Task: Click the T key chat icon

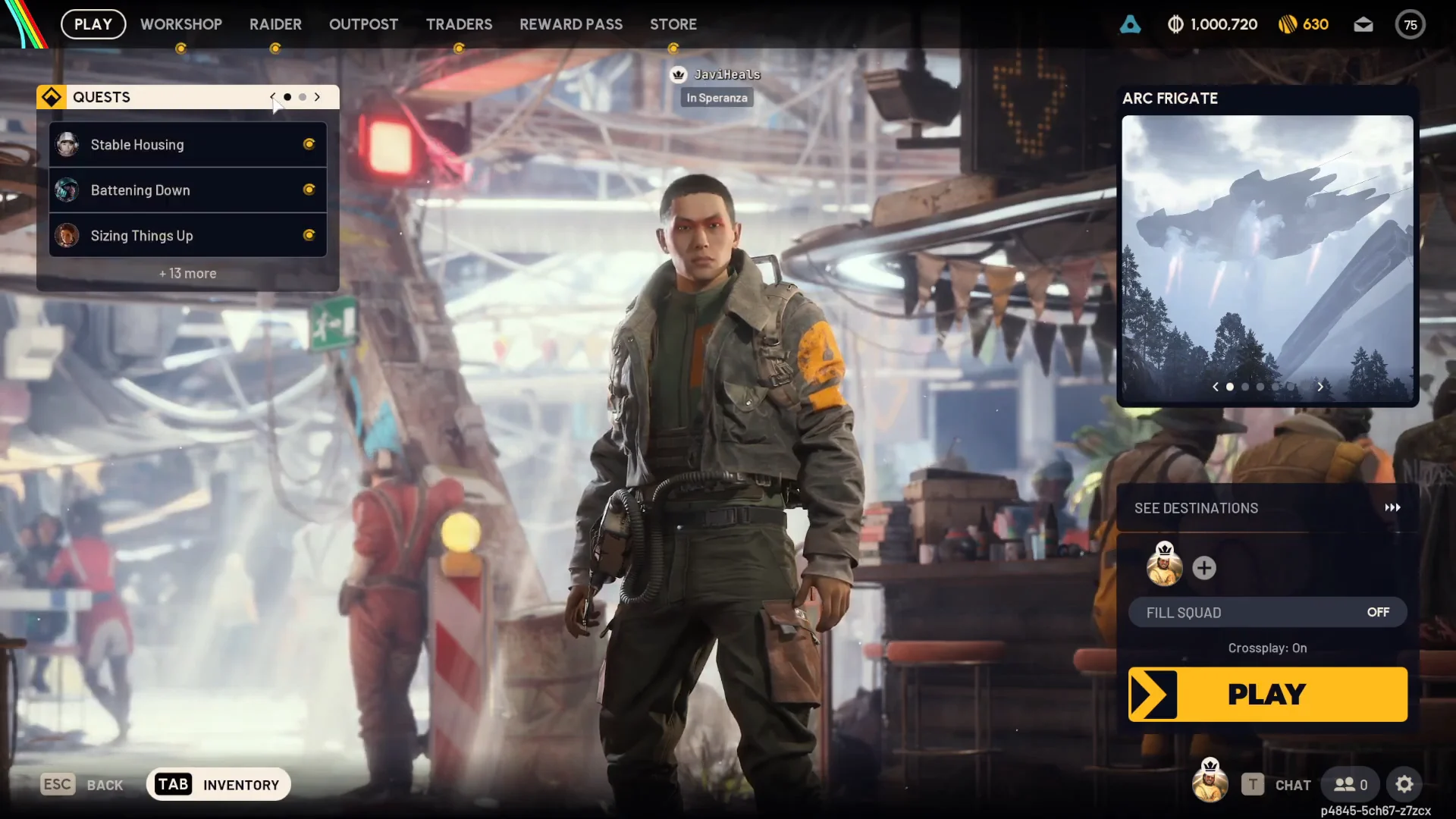Action: click(x=1253, y=784)
